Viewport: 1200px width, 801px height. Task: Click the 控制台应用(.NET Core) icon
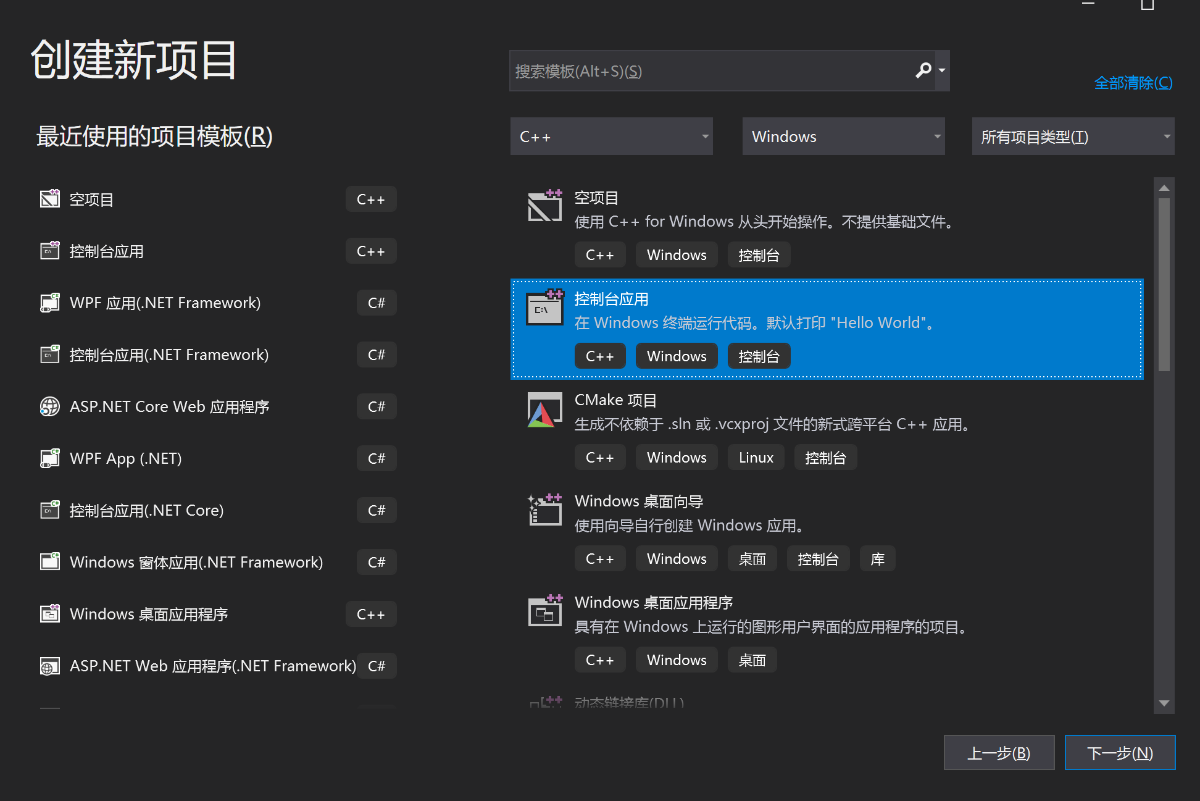pos(50,510)
